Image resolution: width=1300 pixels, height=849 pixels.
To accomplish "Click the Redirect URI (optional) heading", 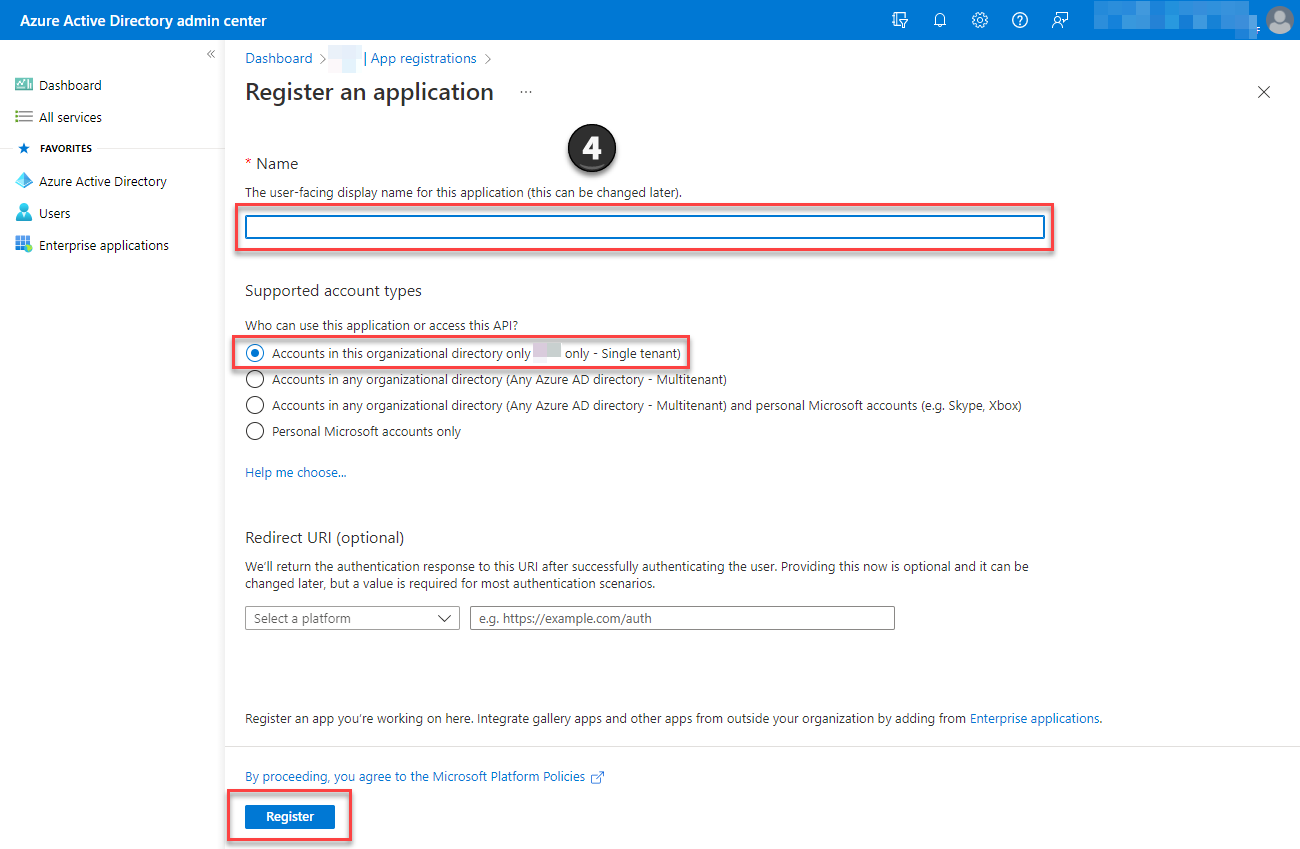I will point(324,538).
